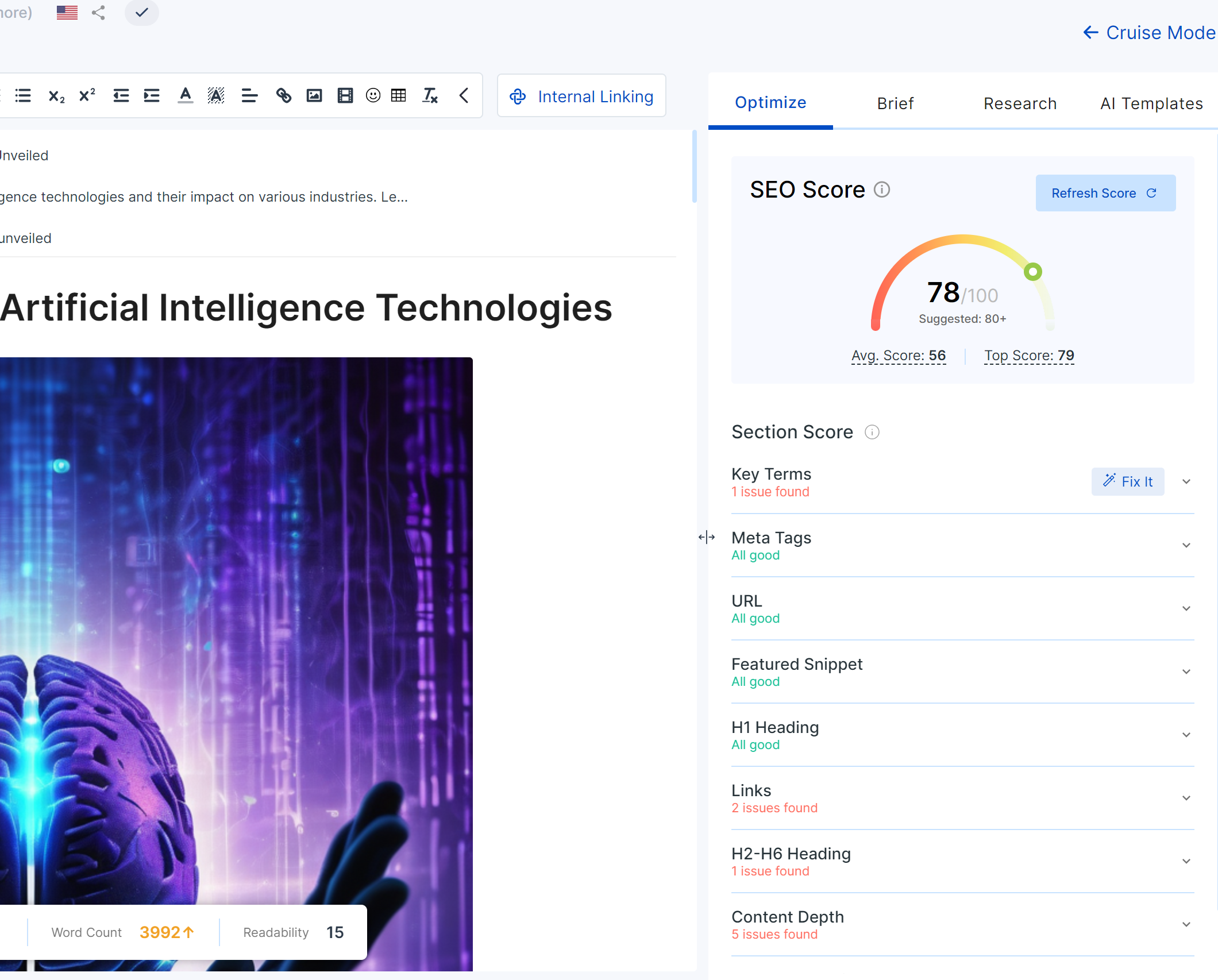Click the insert link icon

tap(283, 95)
